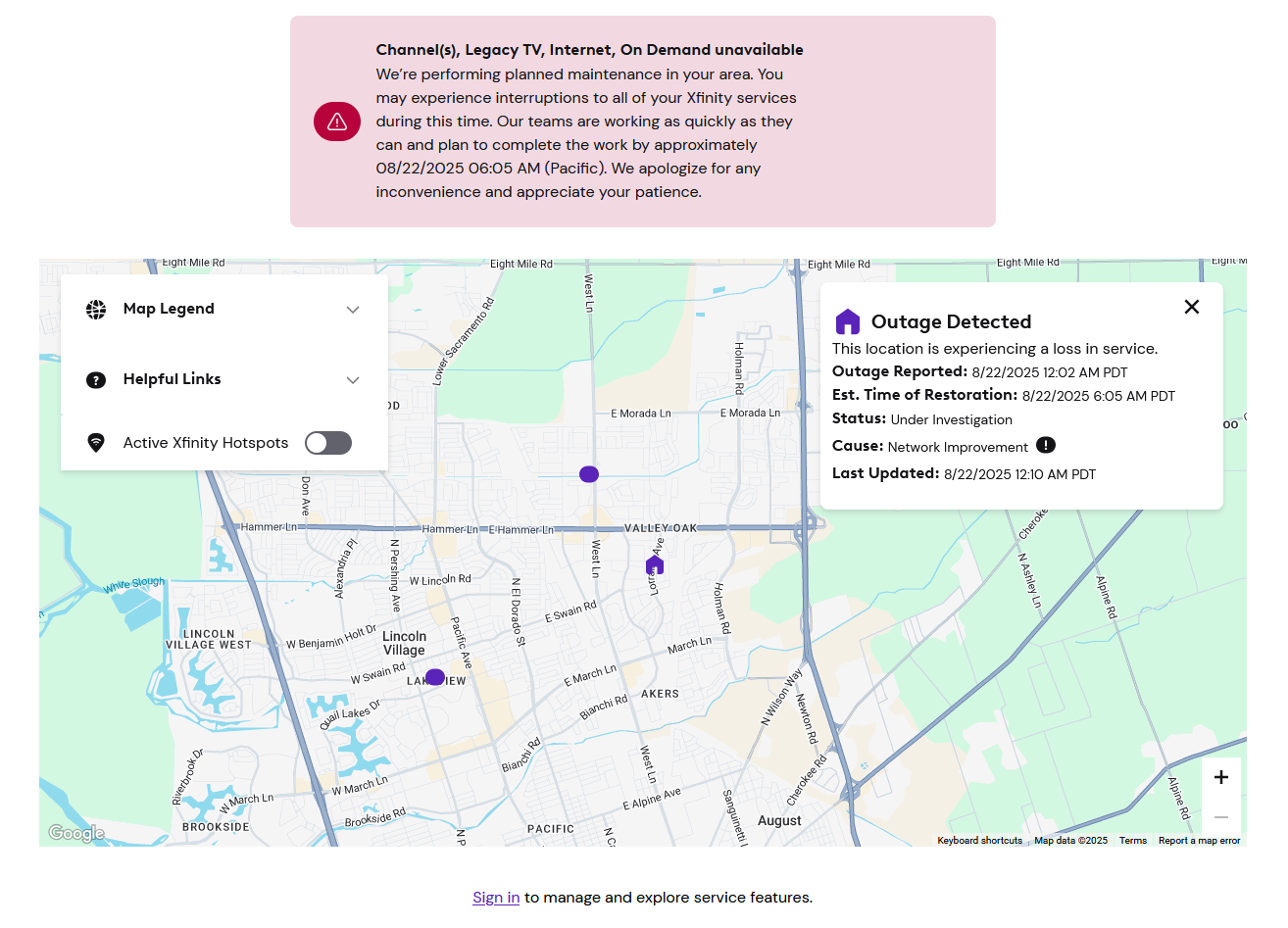
Task: Open the Helpful Links section label
Action: [173, 379]
